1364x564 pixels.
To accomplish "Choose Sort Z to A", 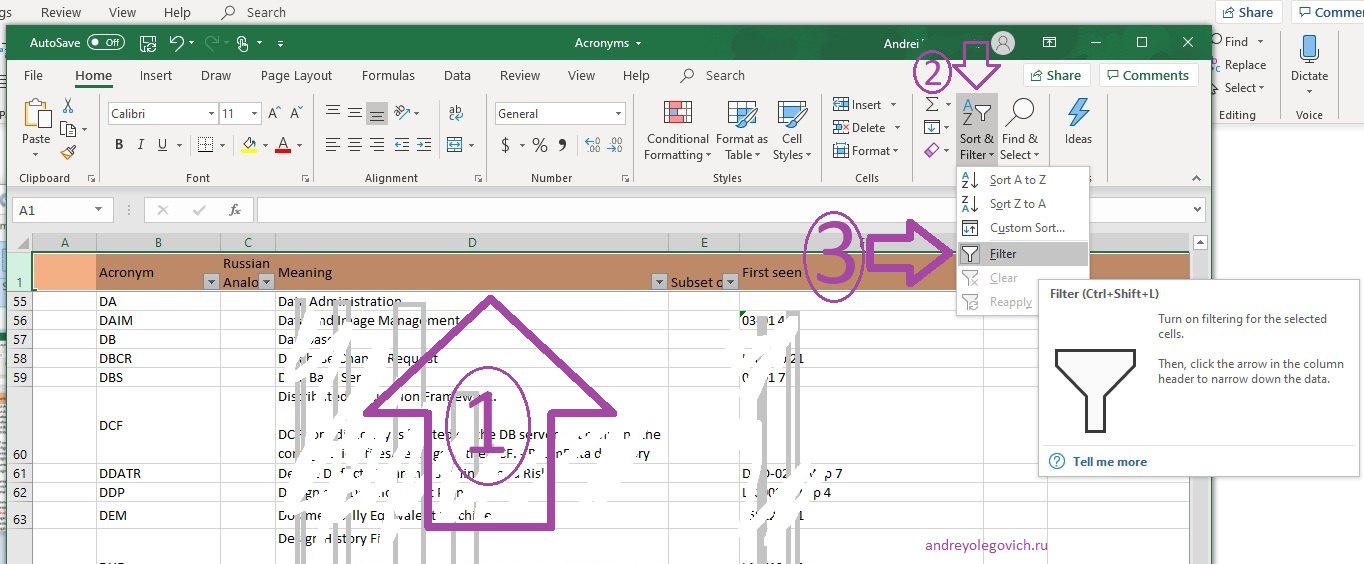I will [x=1022, y=204].
